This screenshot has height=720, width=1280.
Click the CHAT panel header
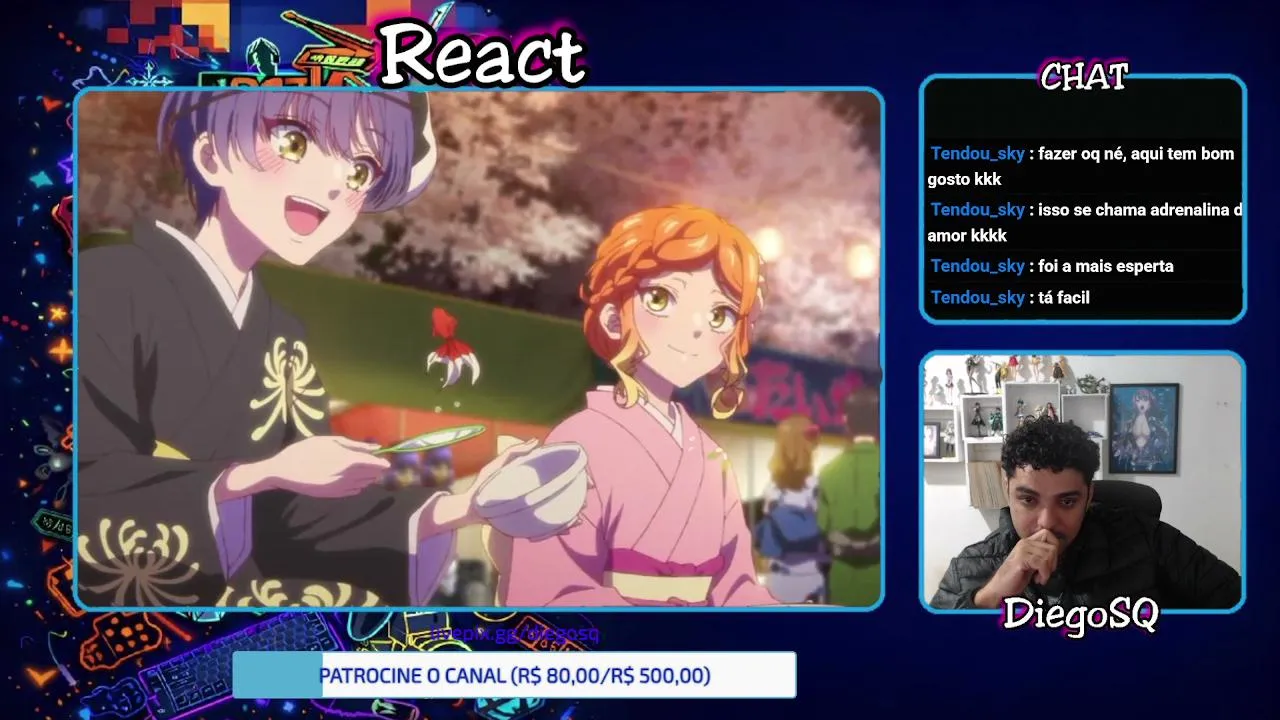(x=1084, y=77)
